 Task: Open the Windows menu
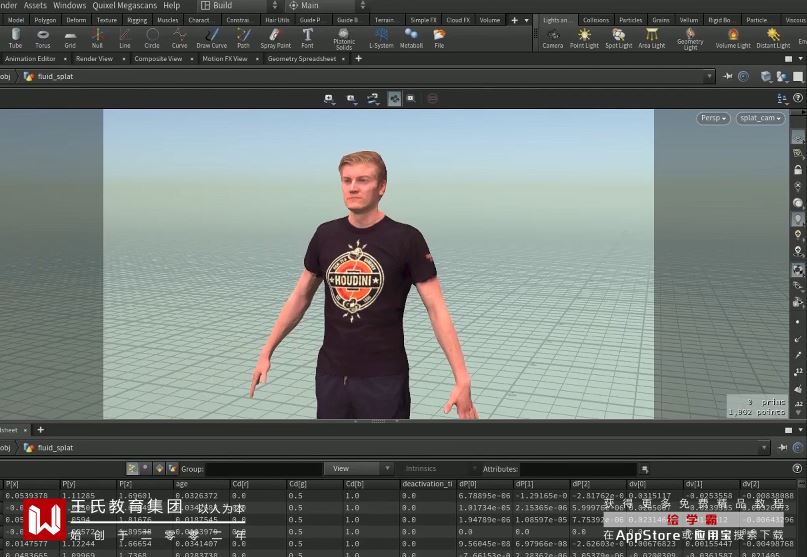69,6
